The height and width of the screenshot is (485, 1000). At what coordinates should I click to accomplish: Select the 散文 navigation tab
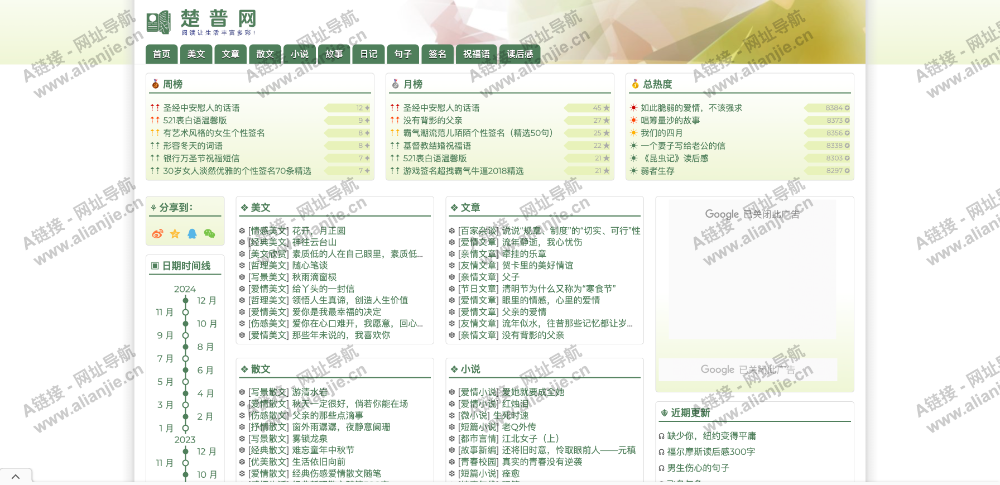click(x=265, y=54)
